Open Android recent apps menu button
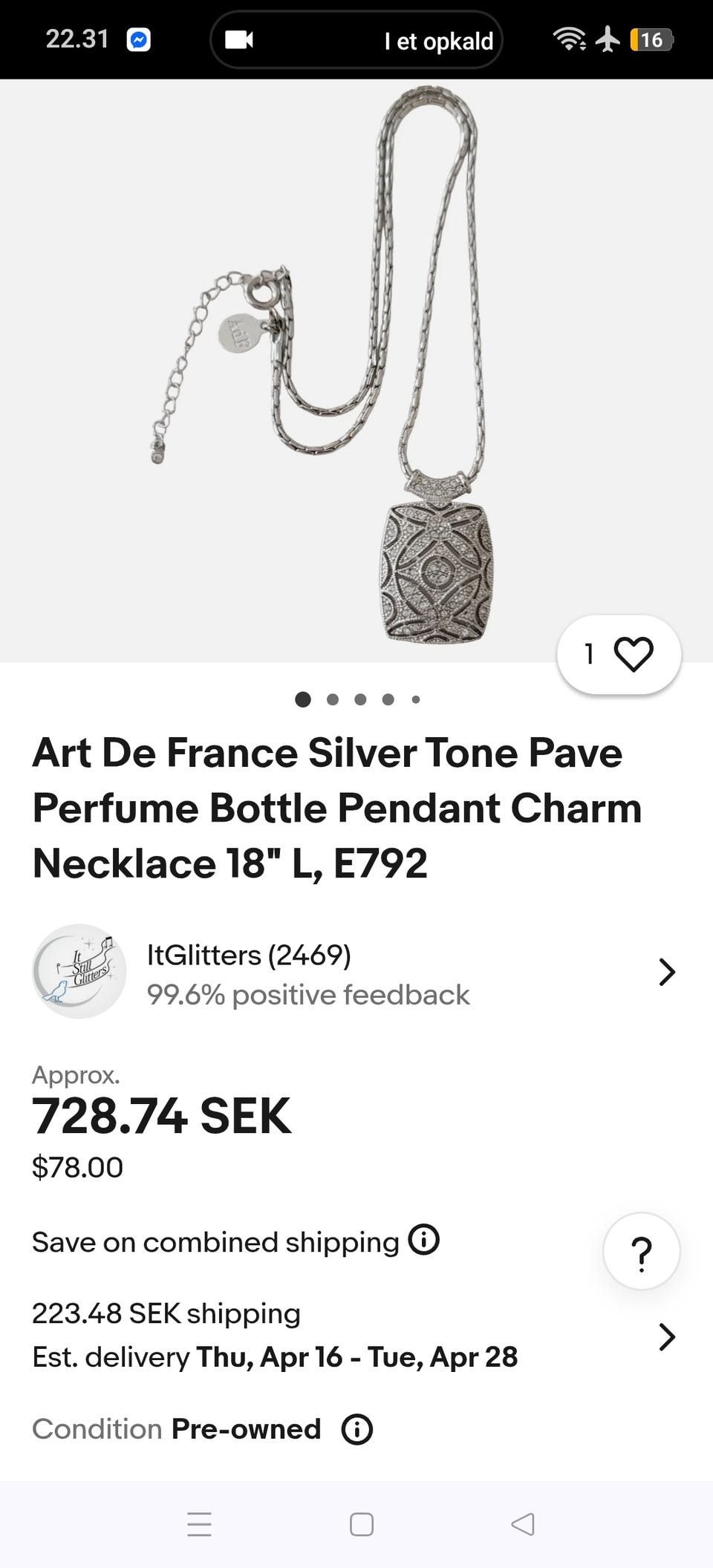 pyautogui.click(x=199, y=1524)
